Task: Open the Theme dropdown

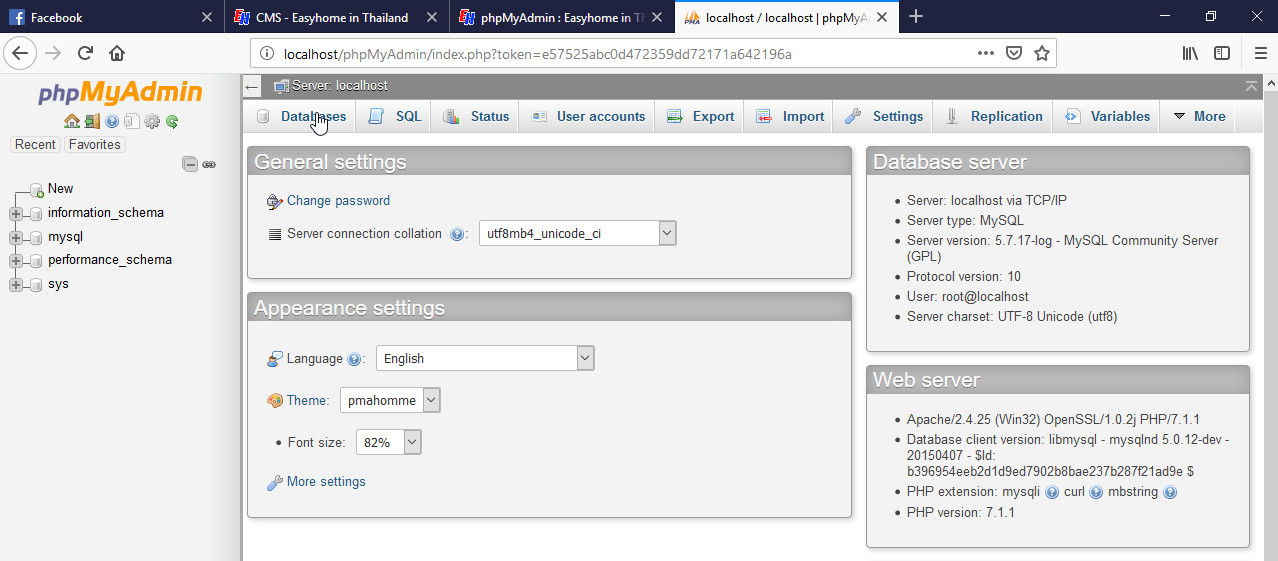Action: 390,400
